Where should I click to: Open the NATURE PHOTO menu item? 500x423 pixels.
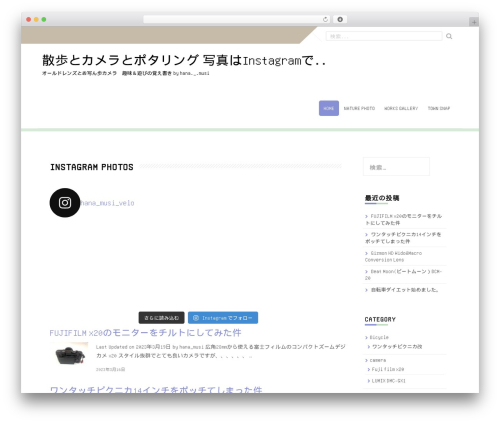point(359,108)
